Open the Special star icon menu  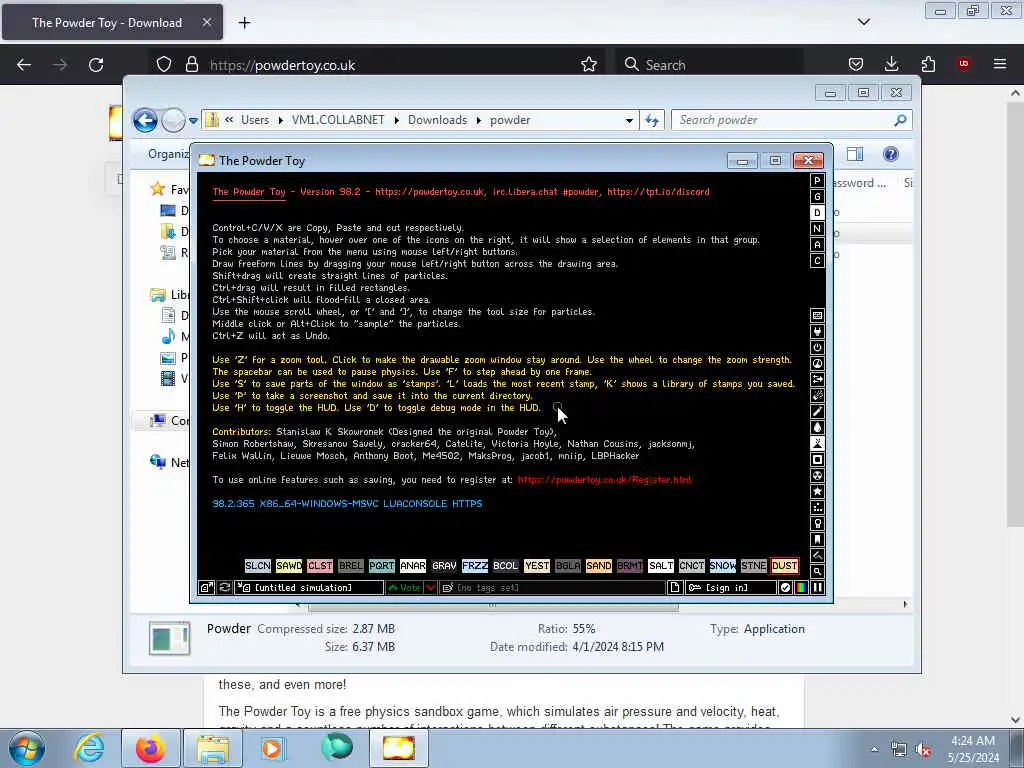click(817, 492)
